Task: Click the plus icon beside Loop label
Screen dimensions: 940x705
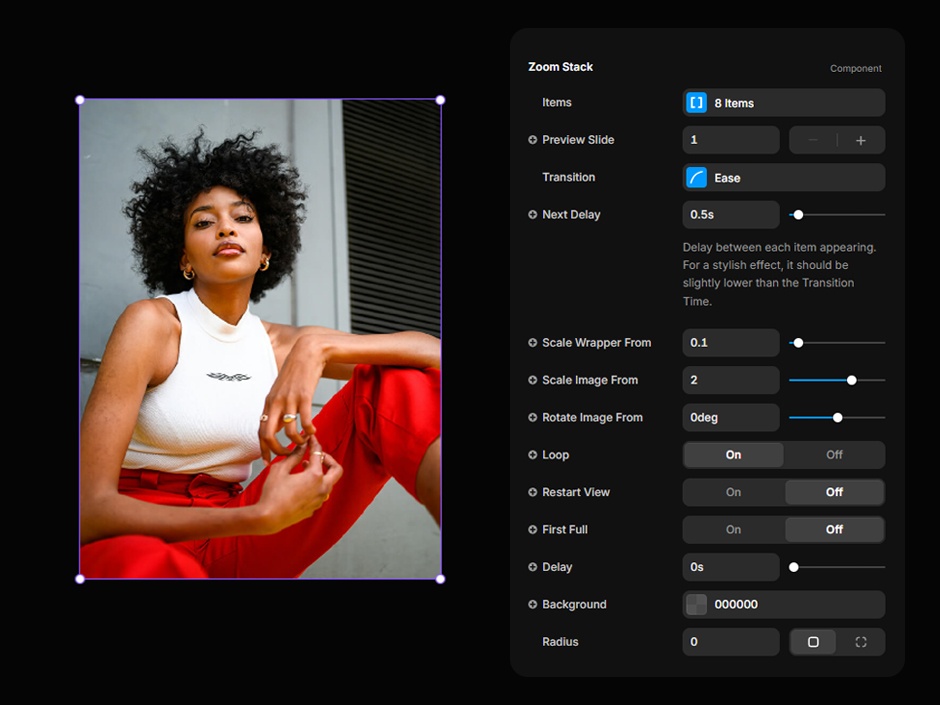Action: [533, 455]
